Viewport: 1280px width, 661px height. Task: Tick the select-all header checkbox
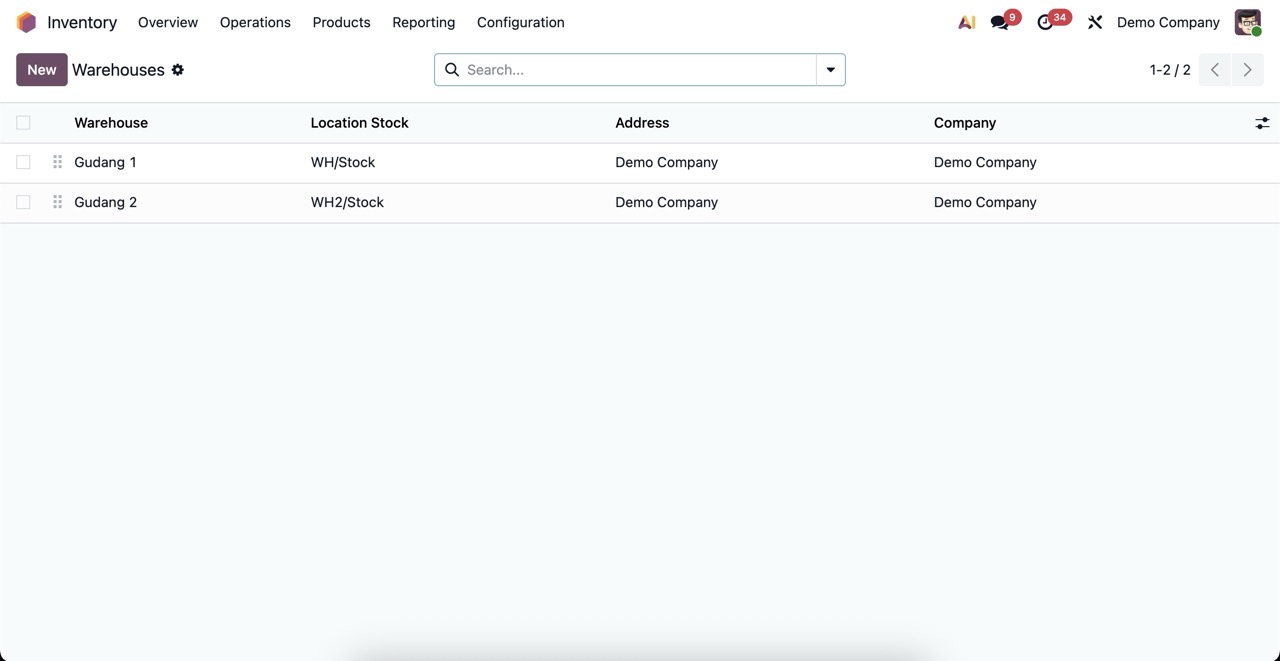click(x=23, y=123)
